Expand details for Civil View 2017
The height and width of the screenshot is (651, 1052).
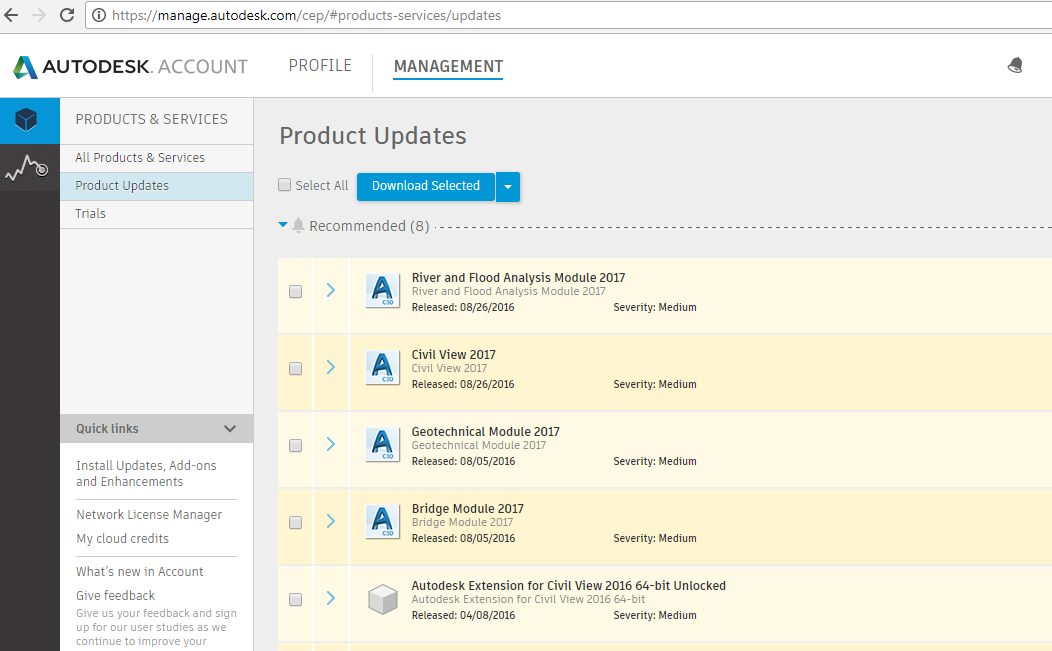331,368
